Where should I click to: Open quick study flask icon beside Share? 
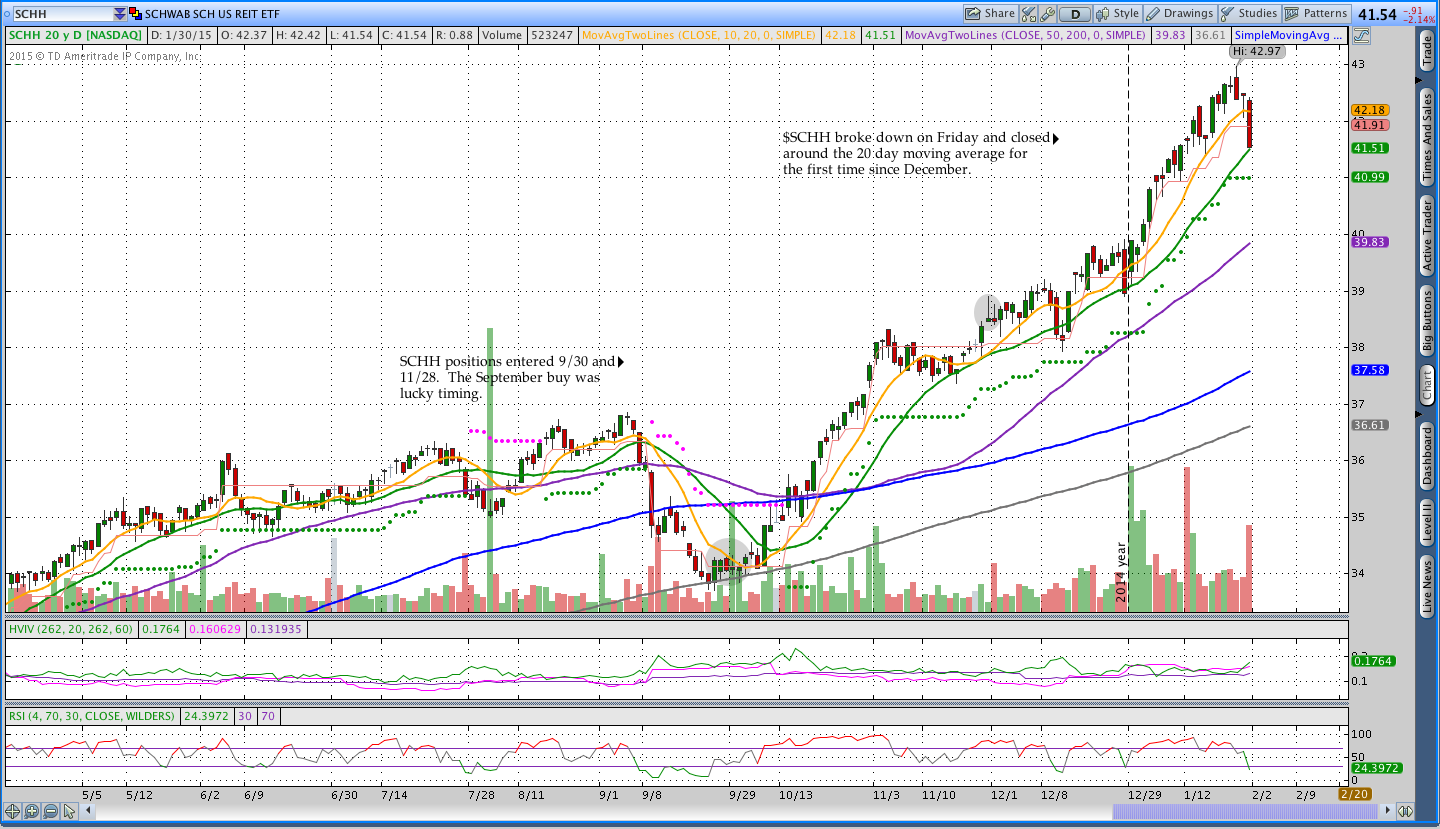1028,14
